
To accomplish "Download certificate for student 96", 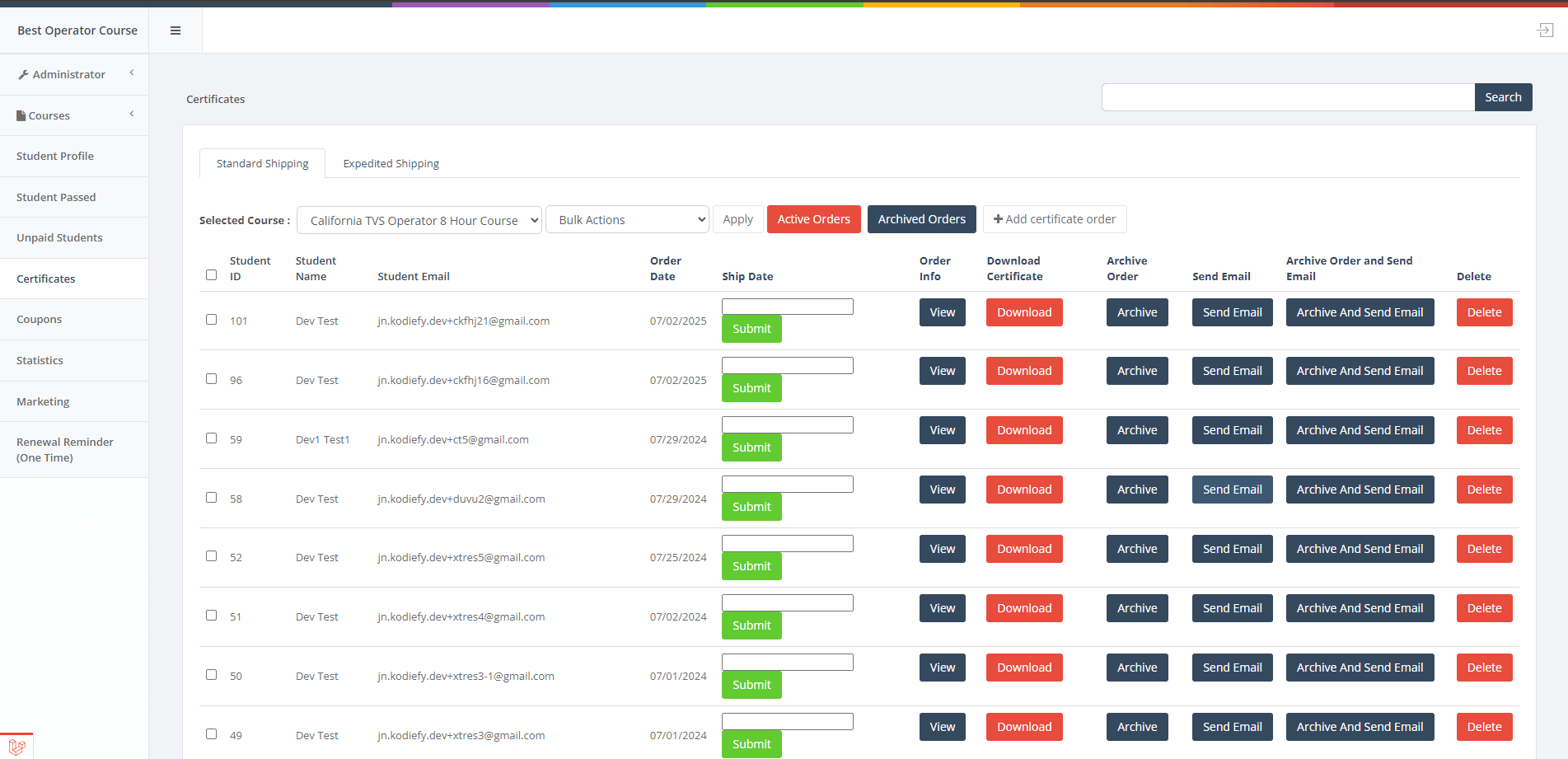I will pos(1023,372).
